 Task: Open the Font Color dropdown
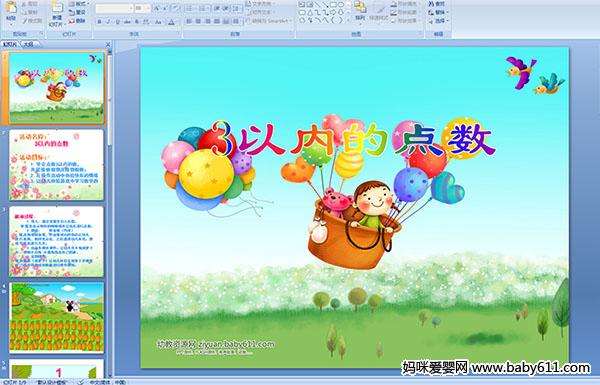(171, 22)
